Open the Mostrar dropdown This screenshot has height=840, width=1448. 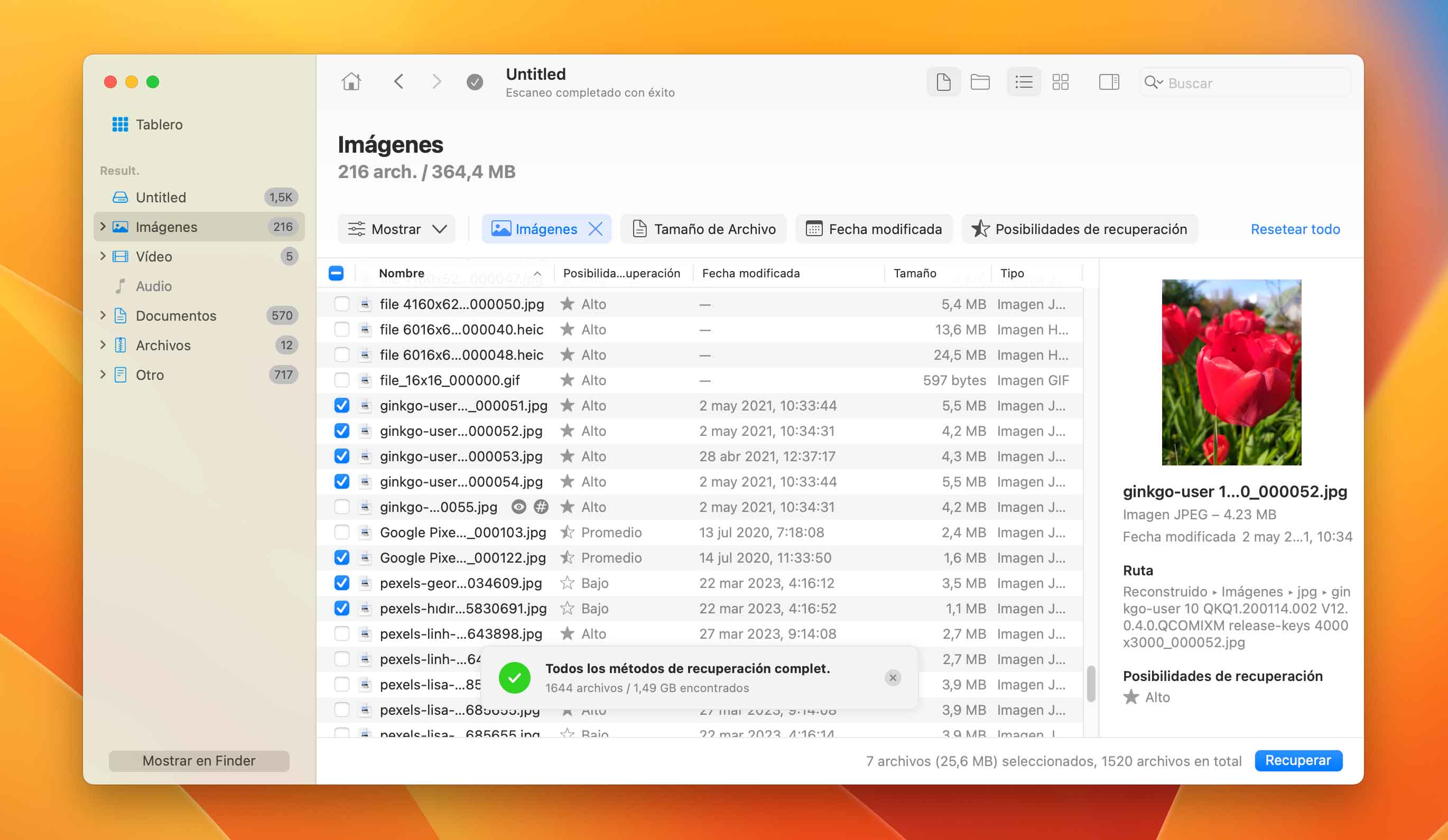(x=396, y=229)
